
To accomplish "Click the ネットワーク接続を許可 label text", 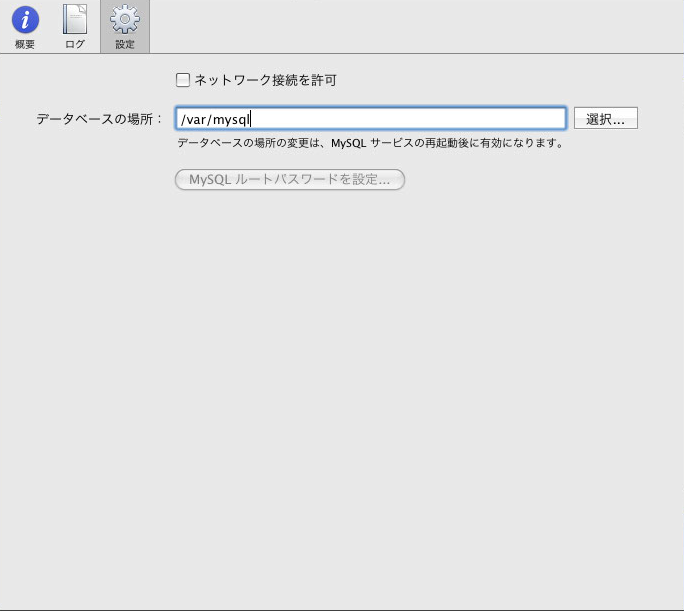I will pyautogui.click(x=264, y=80).
